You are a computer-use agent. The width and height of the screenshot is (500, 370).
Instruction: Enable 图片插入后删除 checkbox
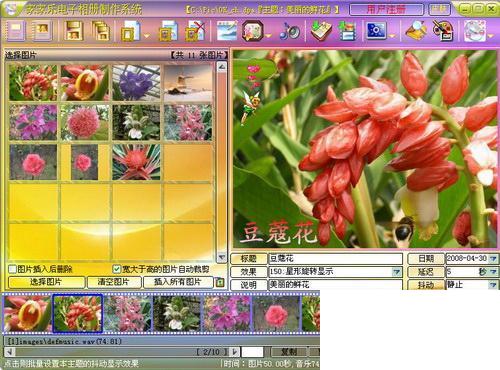pos(12,269)
